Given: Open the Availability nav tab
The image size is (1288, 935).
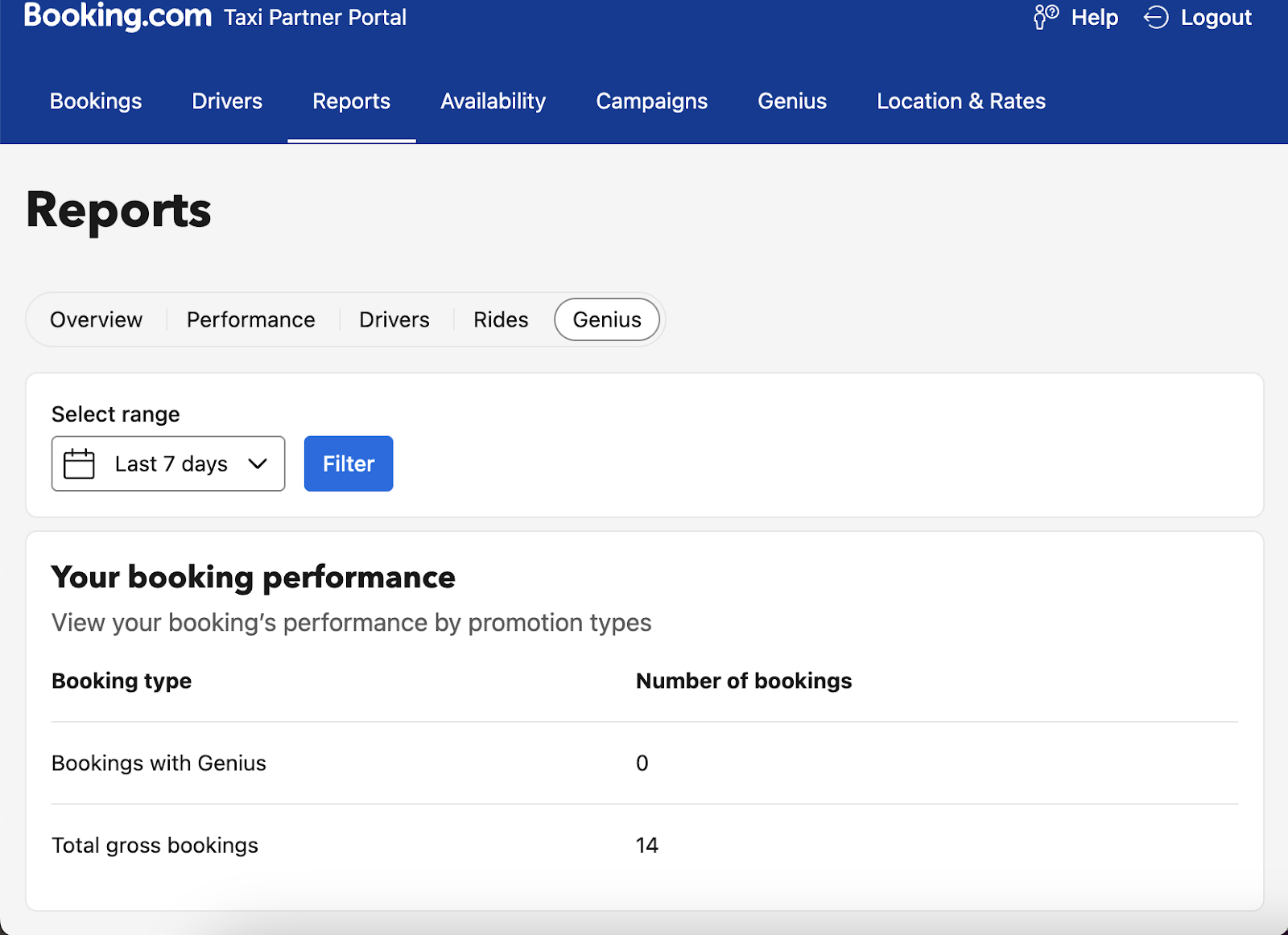Looking at the screenshot, I should [x=493, y=101].
